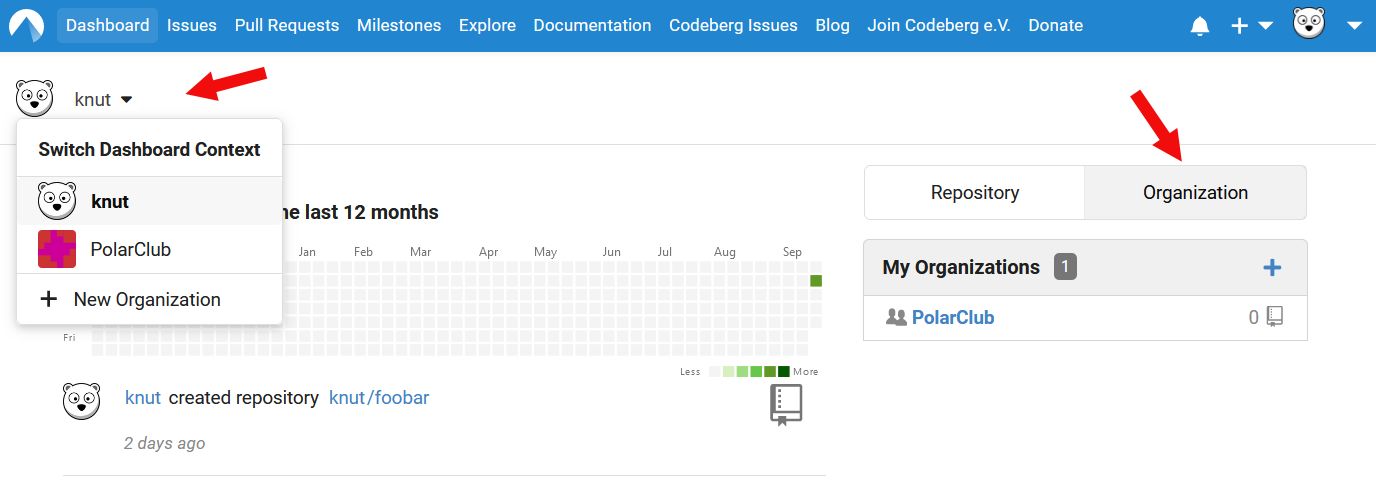This screenshot has width=1376, height=497.
Task: Click the bear avatar in top navbar
Action: [1309, 25]
